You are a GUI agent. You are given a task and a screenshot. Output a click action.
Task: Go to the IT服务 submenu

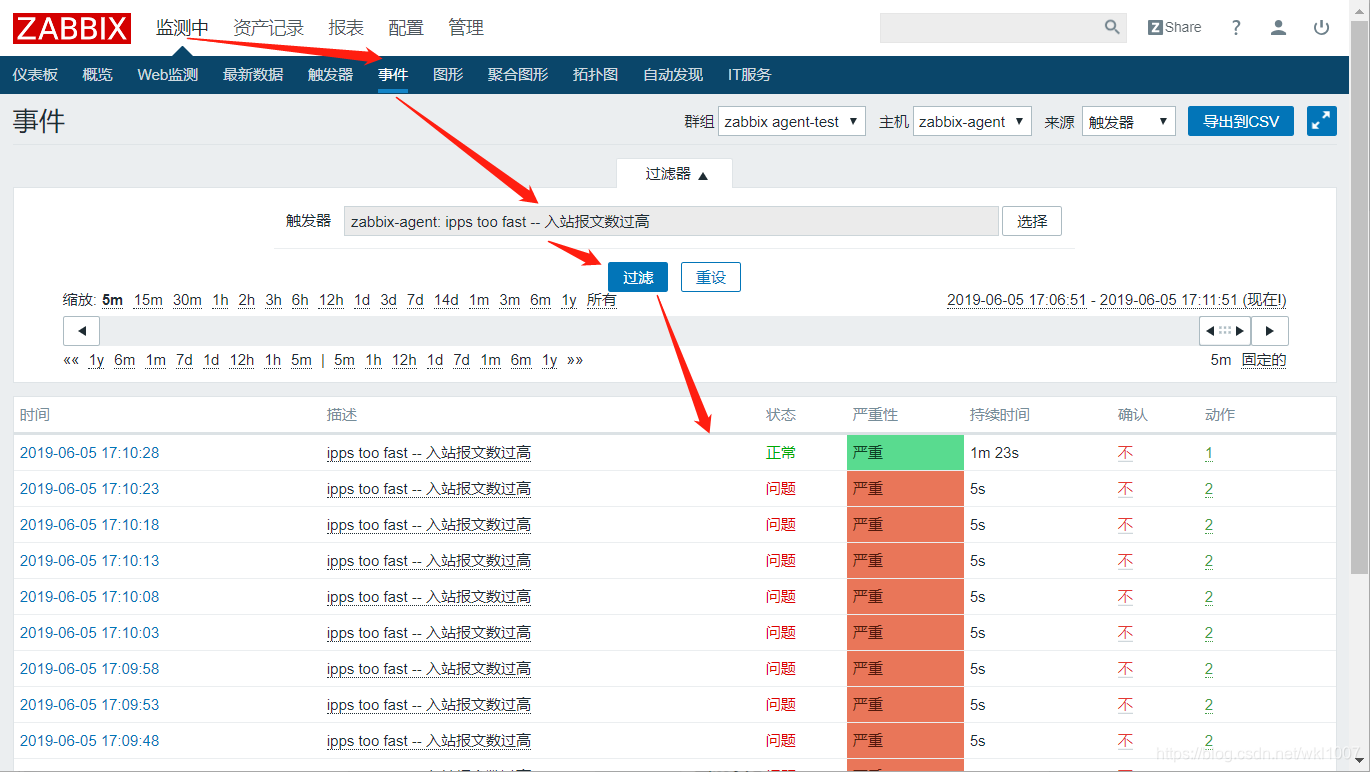pos(749,75)
